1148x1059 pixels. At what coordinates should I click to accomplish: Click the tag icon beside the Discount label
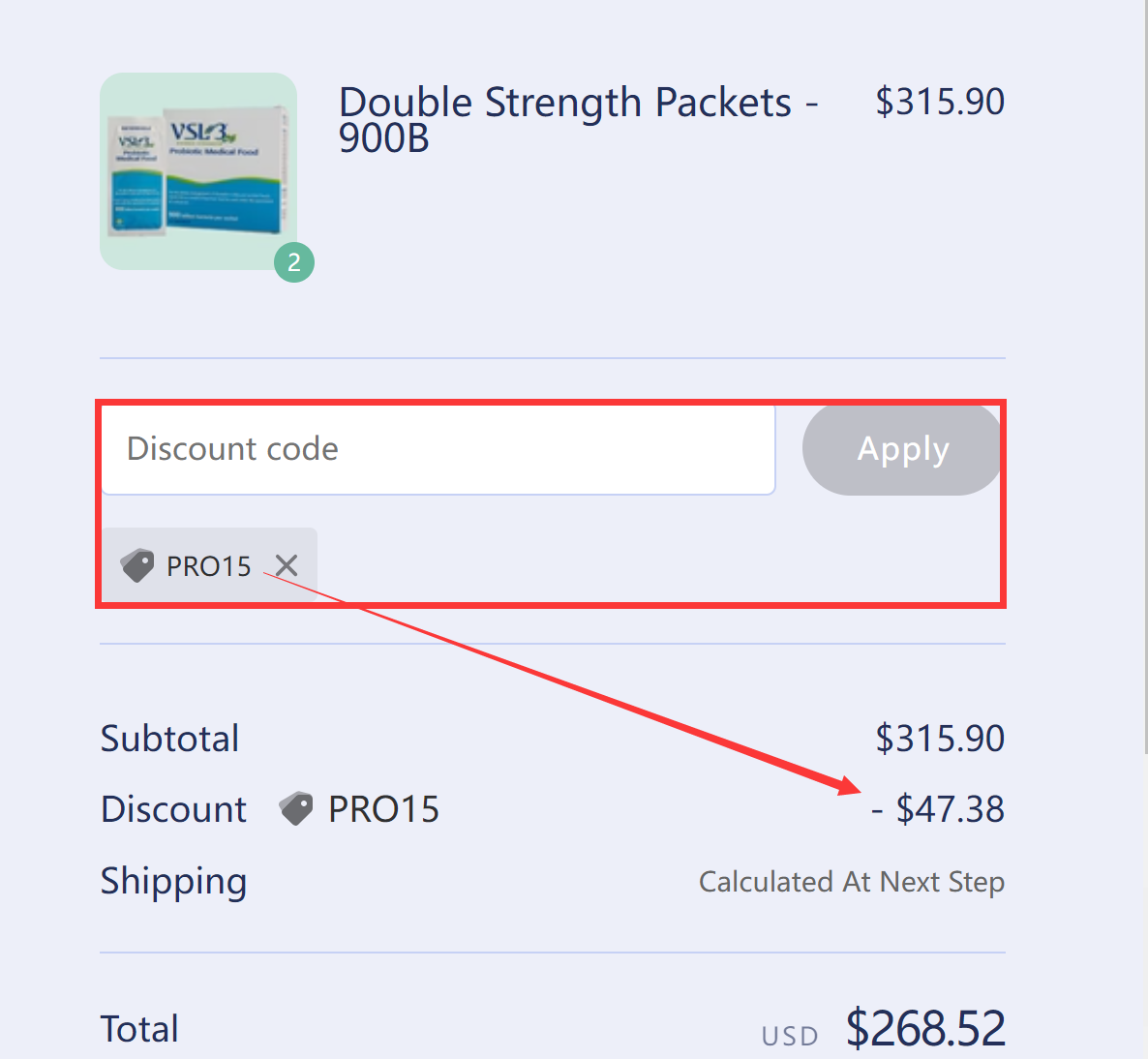(296, 807)
